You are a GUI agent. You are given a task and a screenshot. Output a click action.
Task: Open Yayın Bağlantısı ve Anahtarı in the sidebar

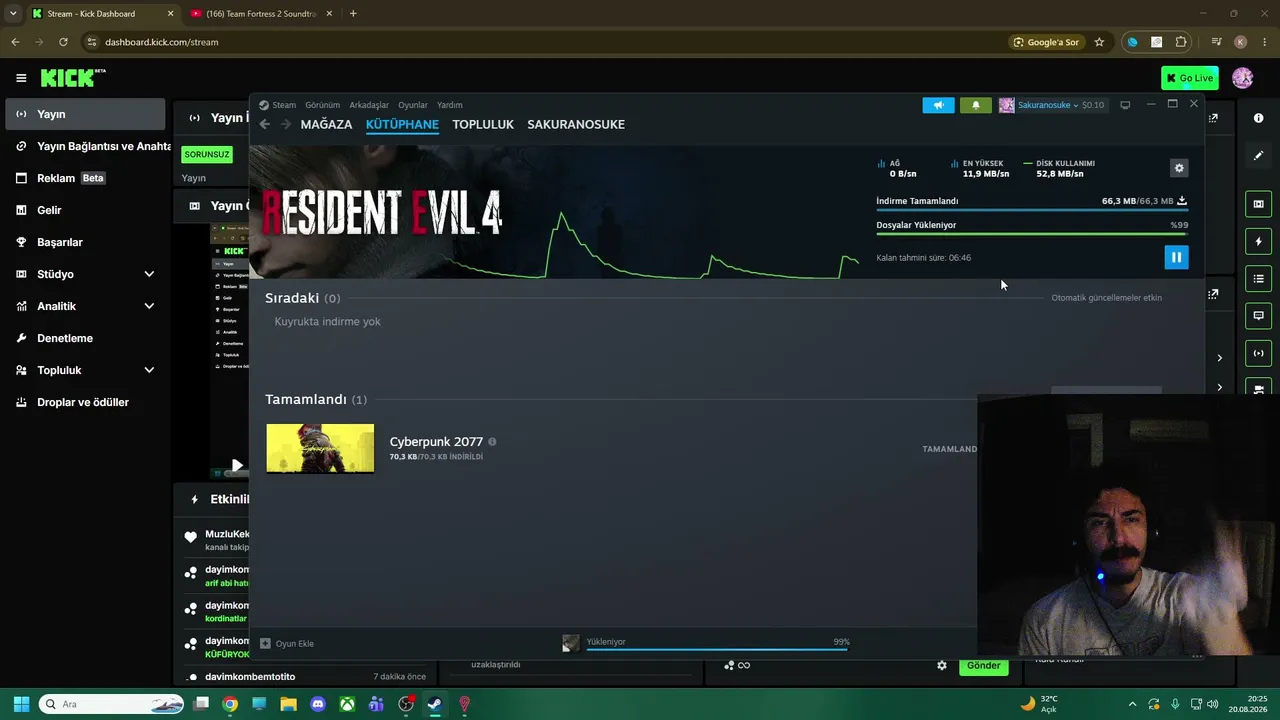click(88, 146)
